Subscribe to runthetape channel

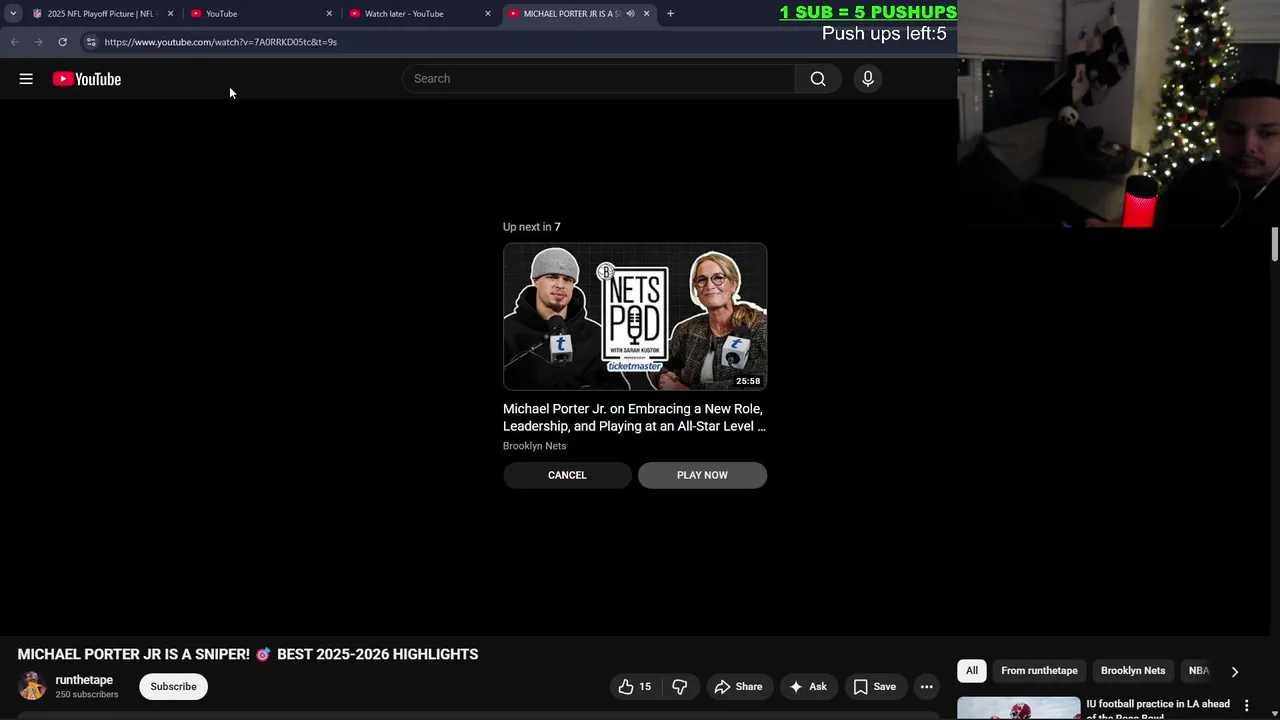[173, 687]
